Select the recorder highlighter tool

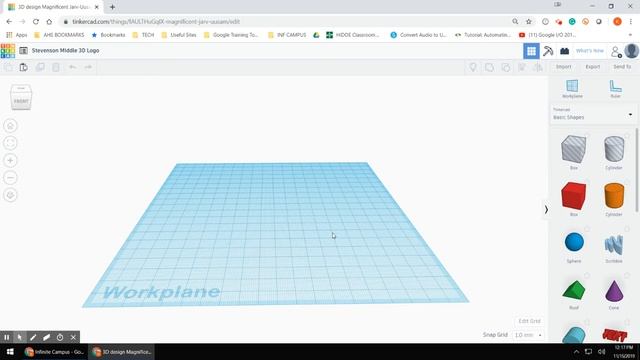[x=47, y=337]
